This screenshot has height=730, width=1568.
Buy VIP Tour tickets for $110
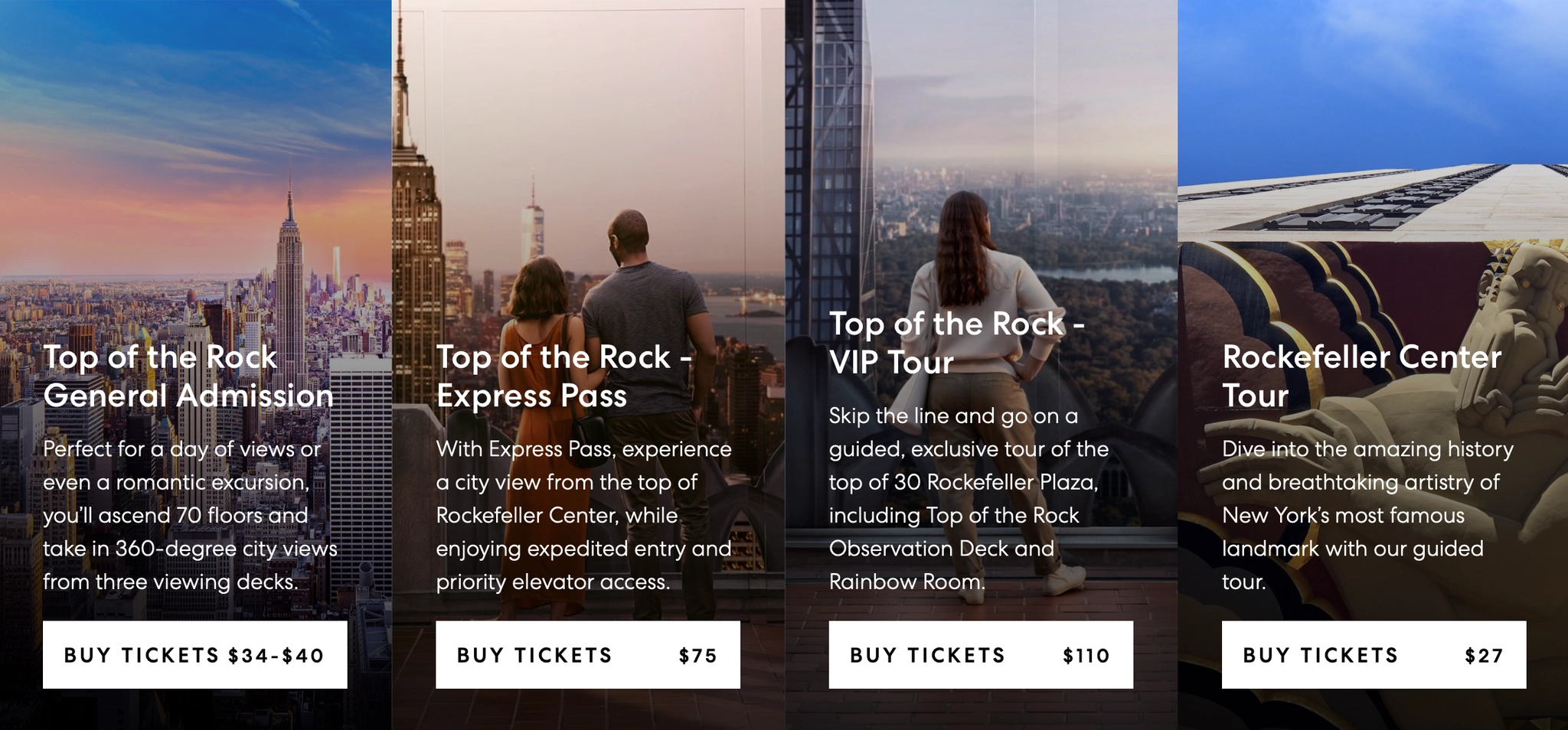(981, 654)
